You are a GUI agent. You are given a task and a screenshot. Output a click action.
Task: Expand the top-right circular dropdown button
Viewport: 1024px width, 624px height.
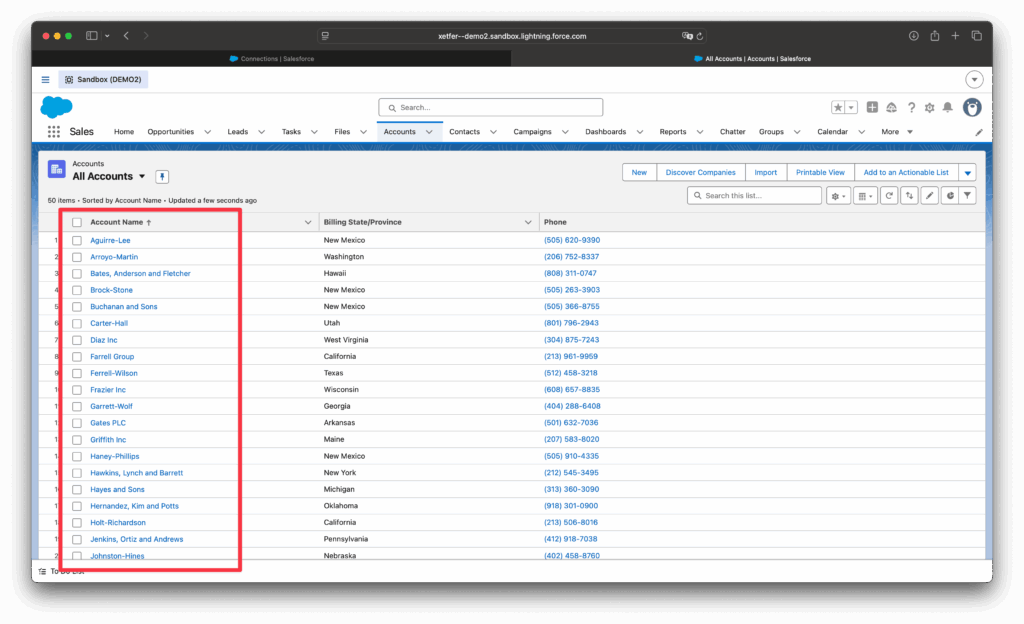click(x=974, y=80)
